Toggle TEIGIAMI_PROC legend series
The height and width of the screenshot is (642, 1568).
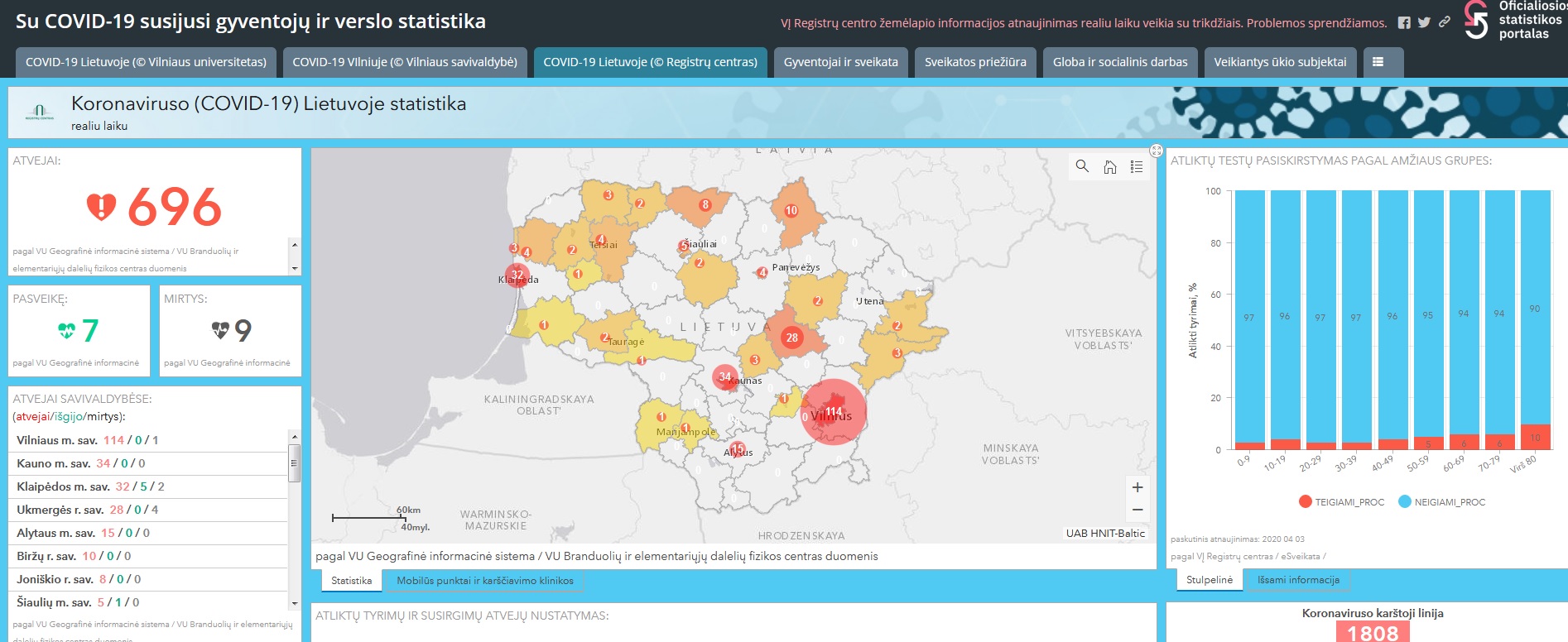[1341, 502]
